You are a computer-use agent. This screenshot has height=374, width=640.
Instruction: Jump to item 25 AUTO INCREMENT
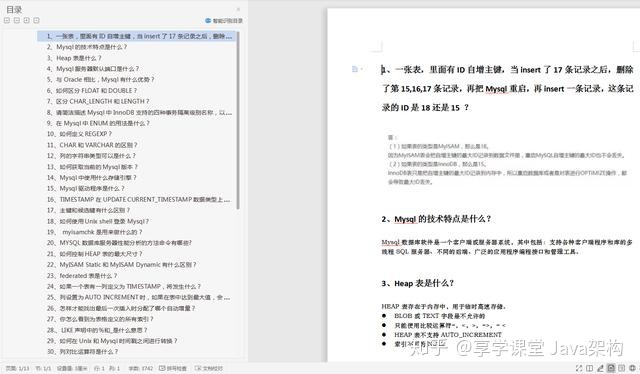[x=138, y=297]
